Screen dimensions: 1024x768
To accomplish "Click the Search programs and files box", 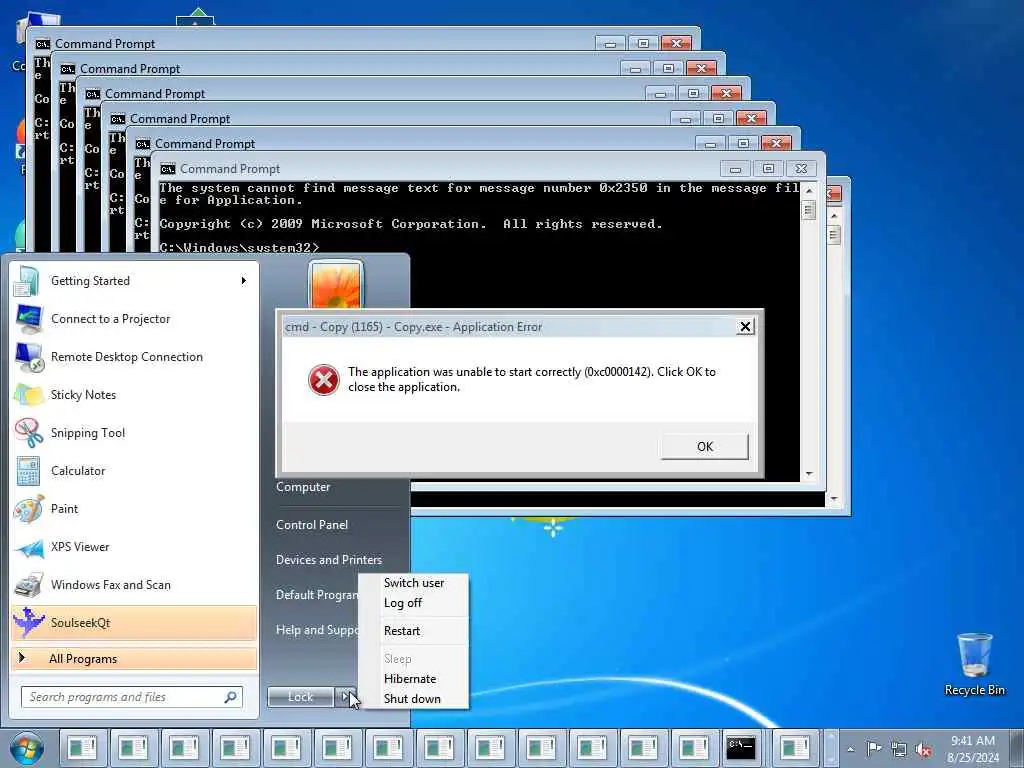I will (x=132, y=697).
